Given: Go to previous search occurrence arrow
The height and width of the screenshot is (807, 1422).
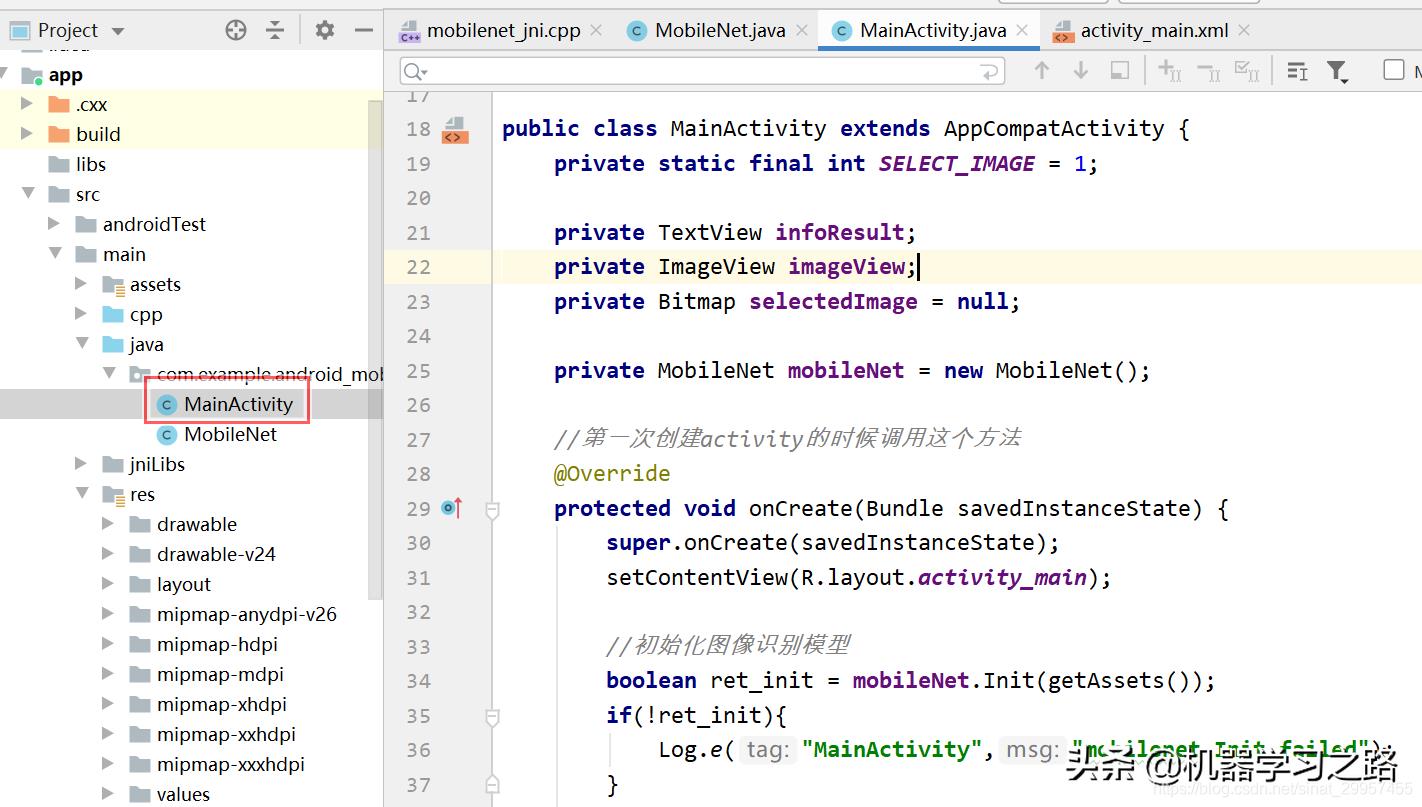Looking at the screenshot, I should coord(1042,70).
